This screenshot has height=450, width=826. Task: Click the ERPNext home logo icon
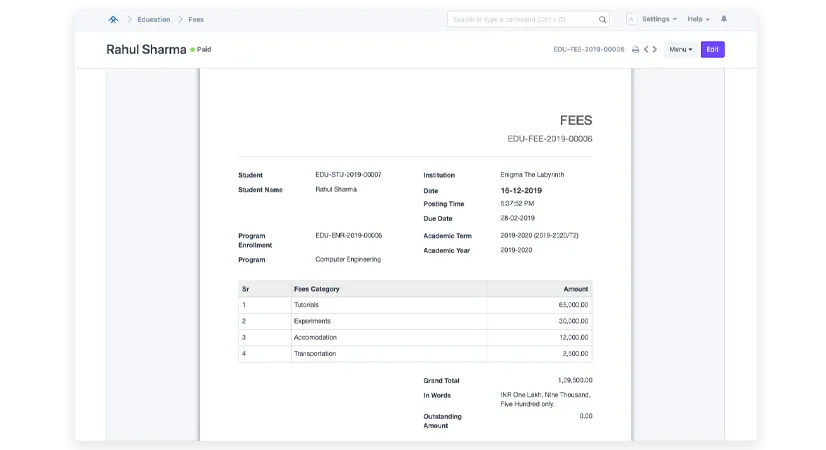click(x=113, y=19)
